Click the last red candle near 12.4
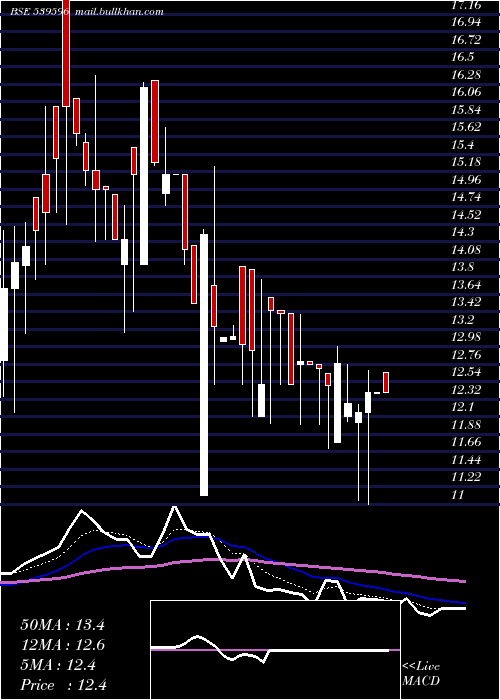Image resolution: width=500 pixels, height=700 pixels. [x=386, y=382]
